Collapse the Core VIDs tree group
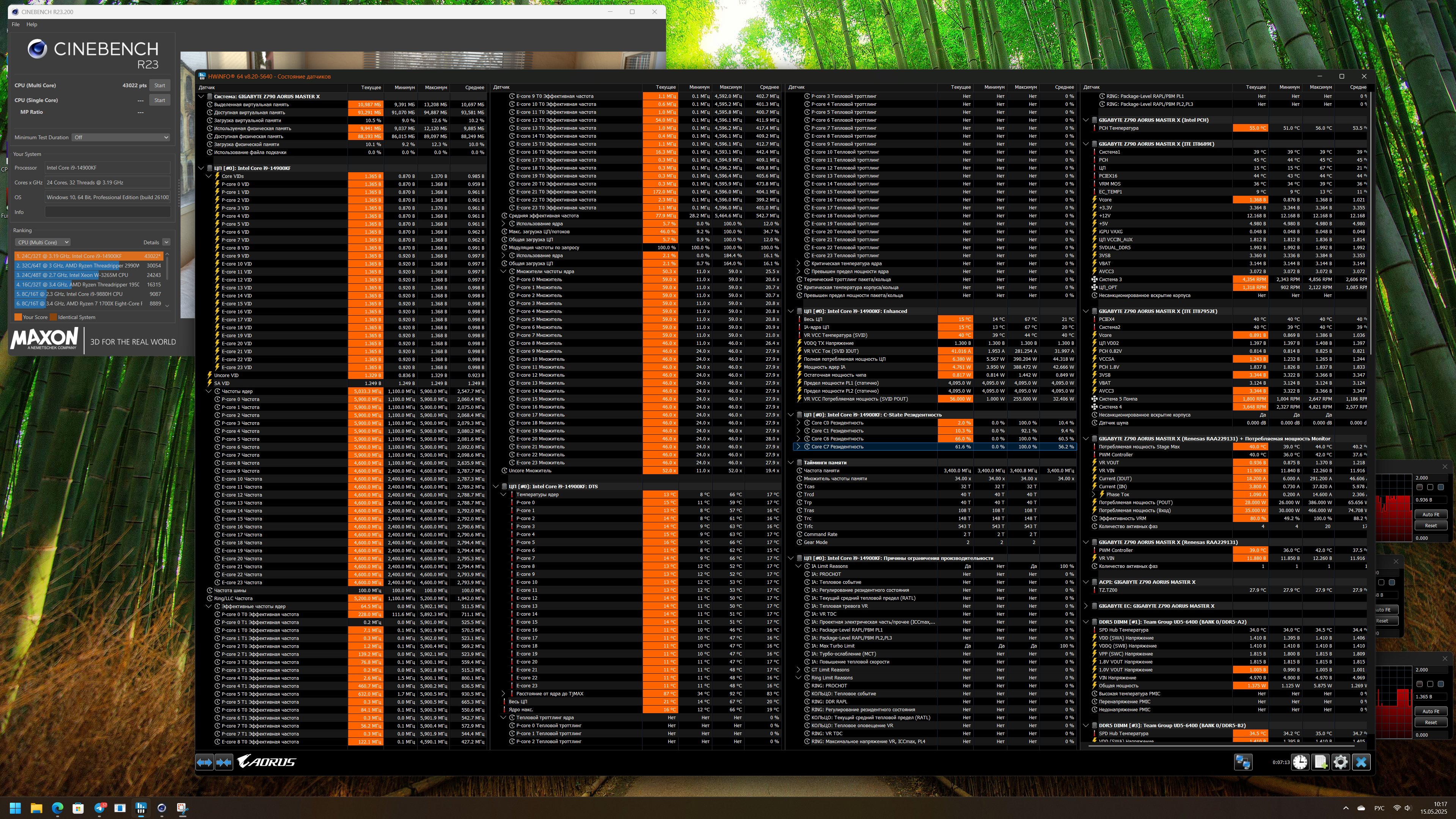This screenshot has width=1456, height=819. click(209, 176)
